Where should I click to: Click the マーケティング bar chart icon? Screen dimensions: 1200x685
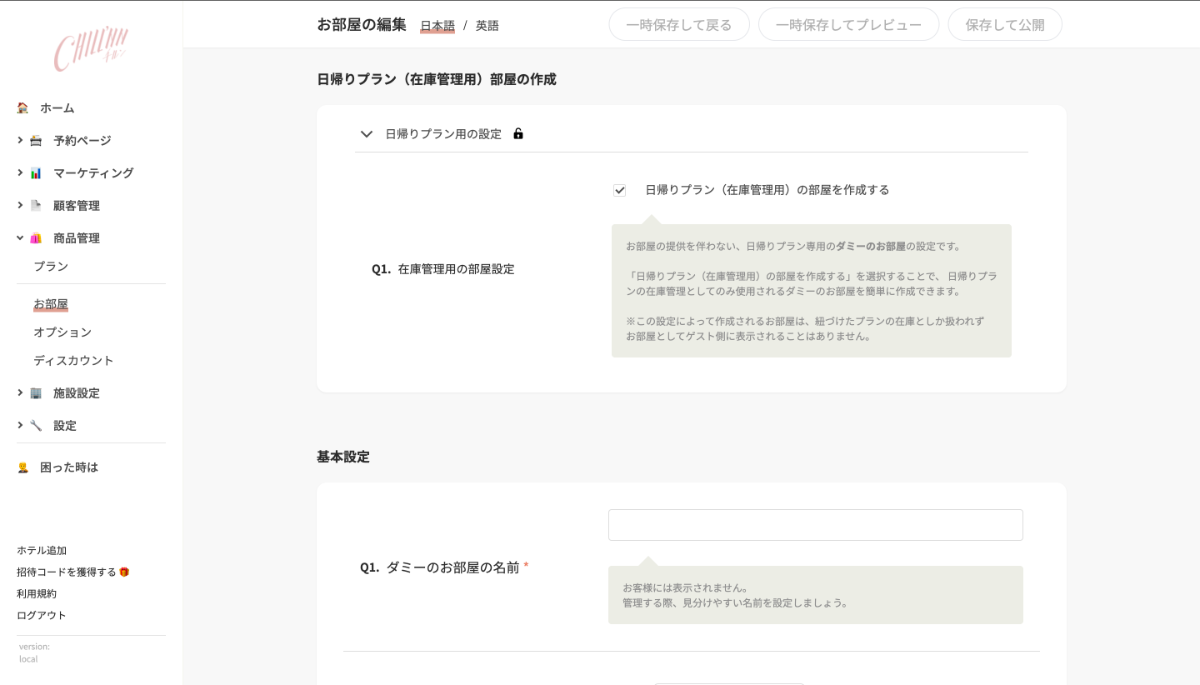(36, 173)
